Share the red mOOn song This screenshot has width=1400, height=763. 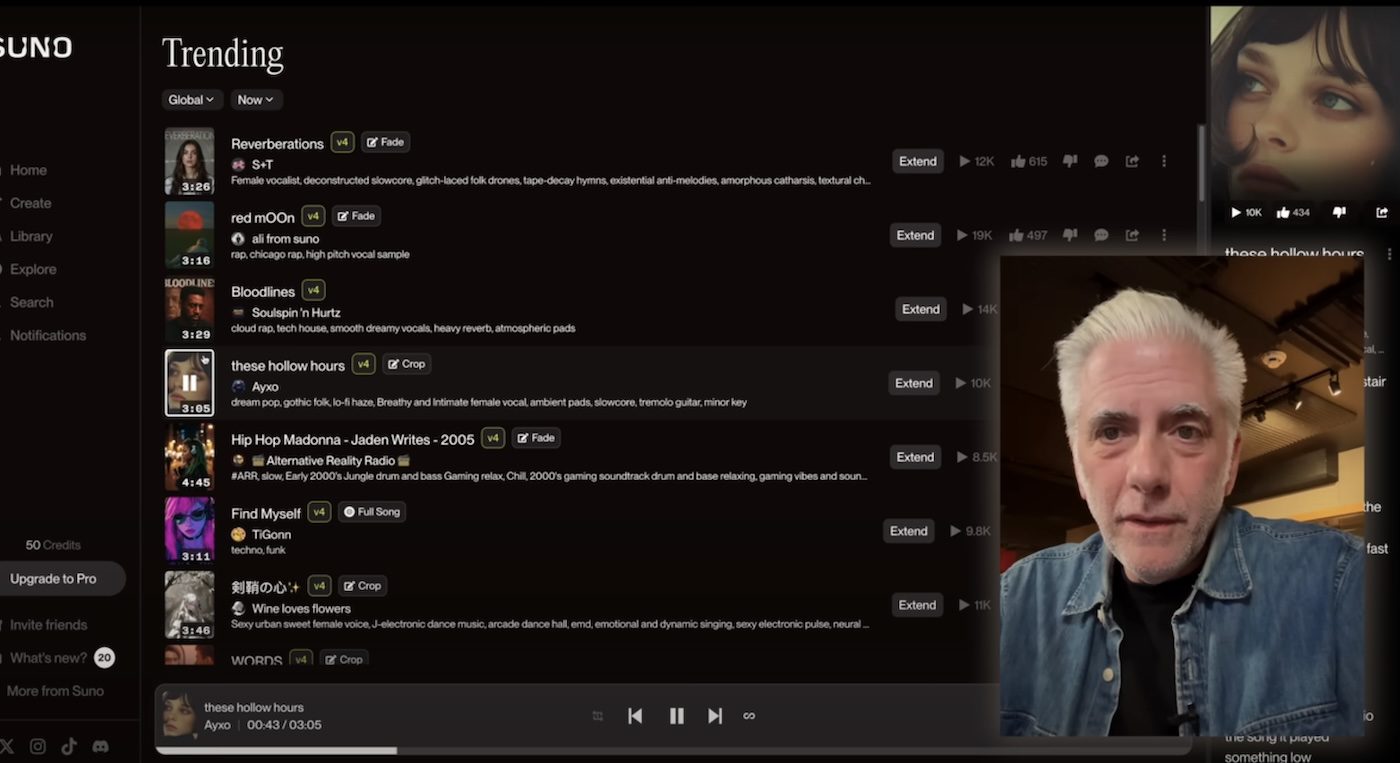point(1132,235)
